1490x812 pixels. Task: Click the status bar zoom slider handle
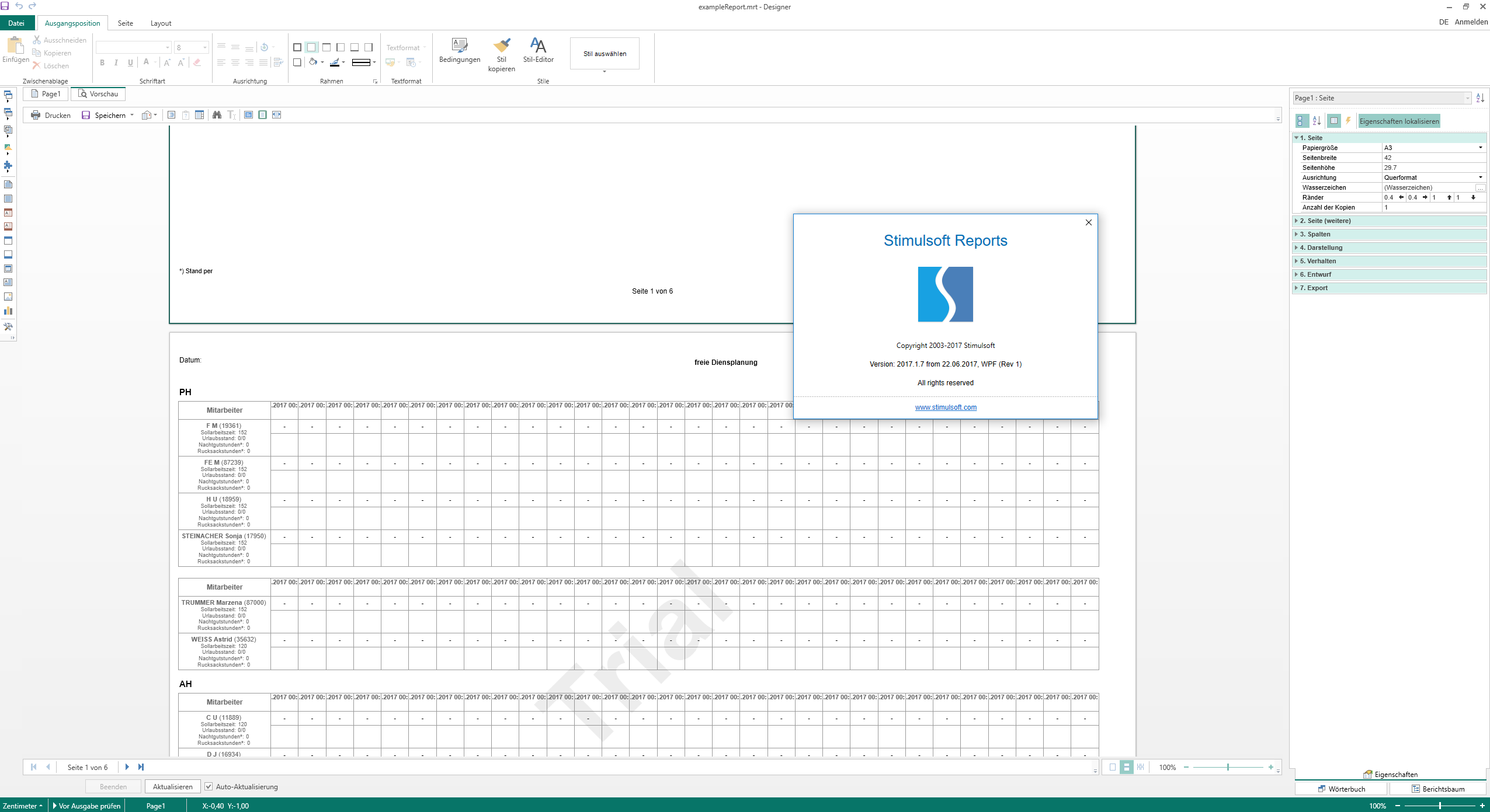pos(1440,806)
